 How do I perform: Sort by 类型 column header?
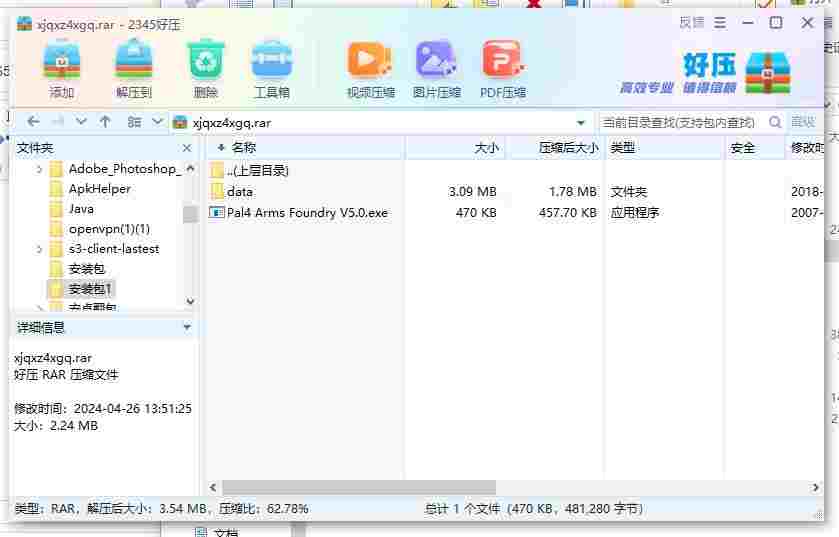tap(665, 148)
